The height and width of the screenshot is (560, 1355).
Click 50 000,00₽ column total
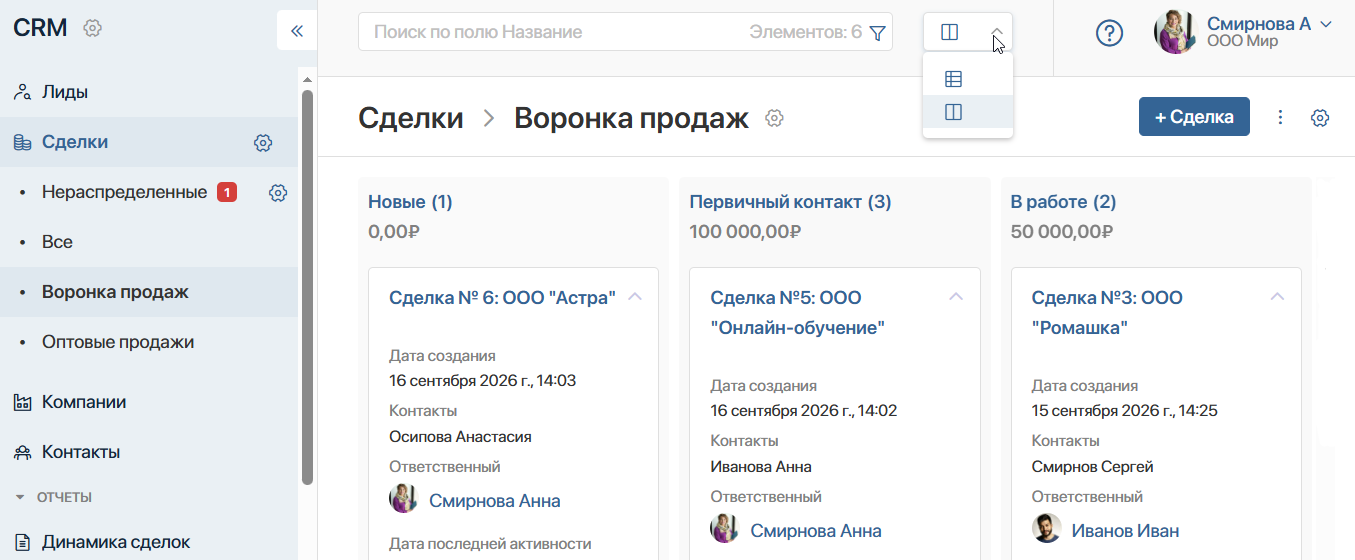click(x=1062, y=232)
